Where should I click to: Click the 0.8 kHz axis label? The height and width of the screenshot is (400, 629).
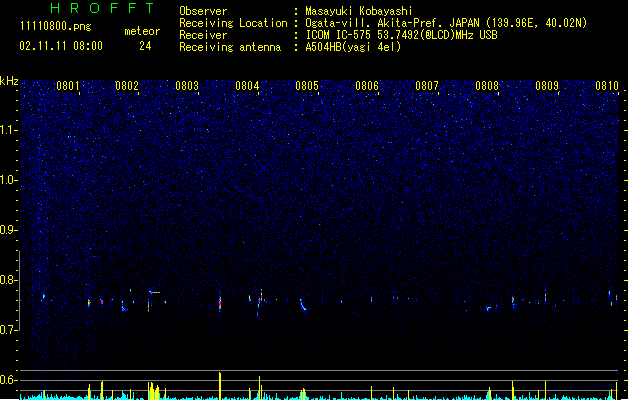point(9,280)
